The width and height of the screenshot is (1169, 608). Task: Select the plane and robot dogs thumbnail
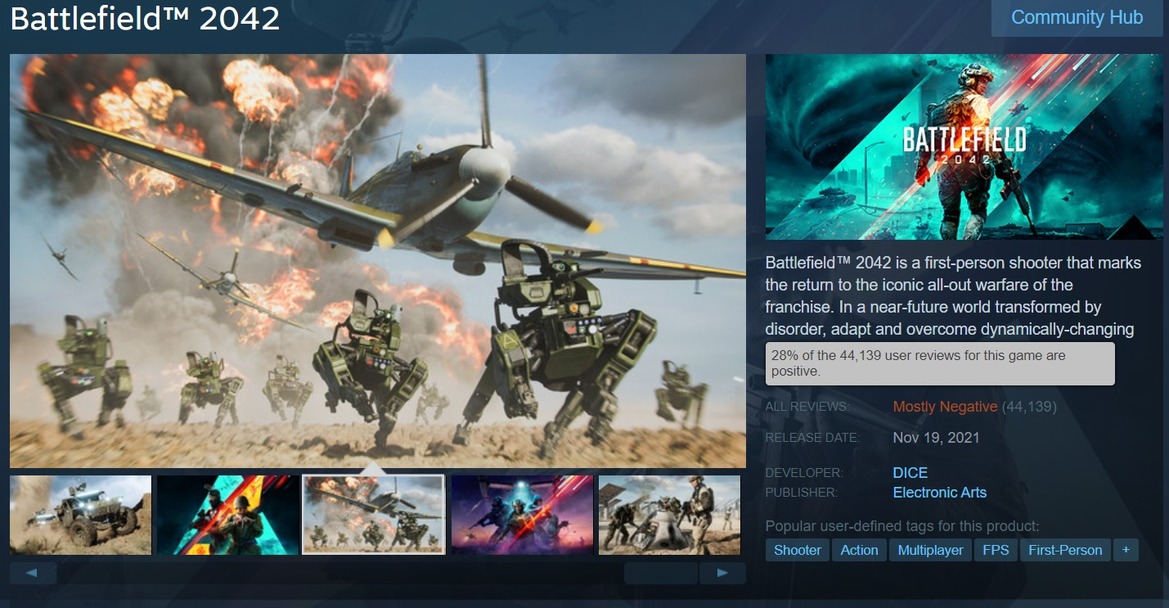pyautogui.click(x=374, y=515)
